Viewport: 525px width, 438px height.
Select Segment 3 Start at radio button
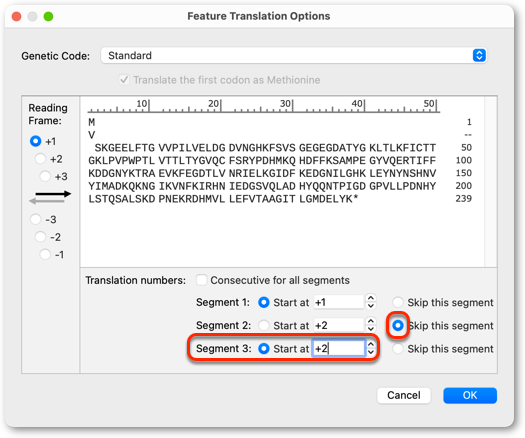coord(264,349)
